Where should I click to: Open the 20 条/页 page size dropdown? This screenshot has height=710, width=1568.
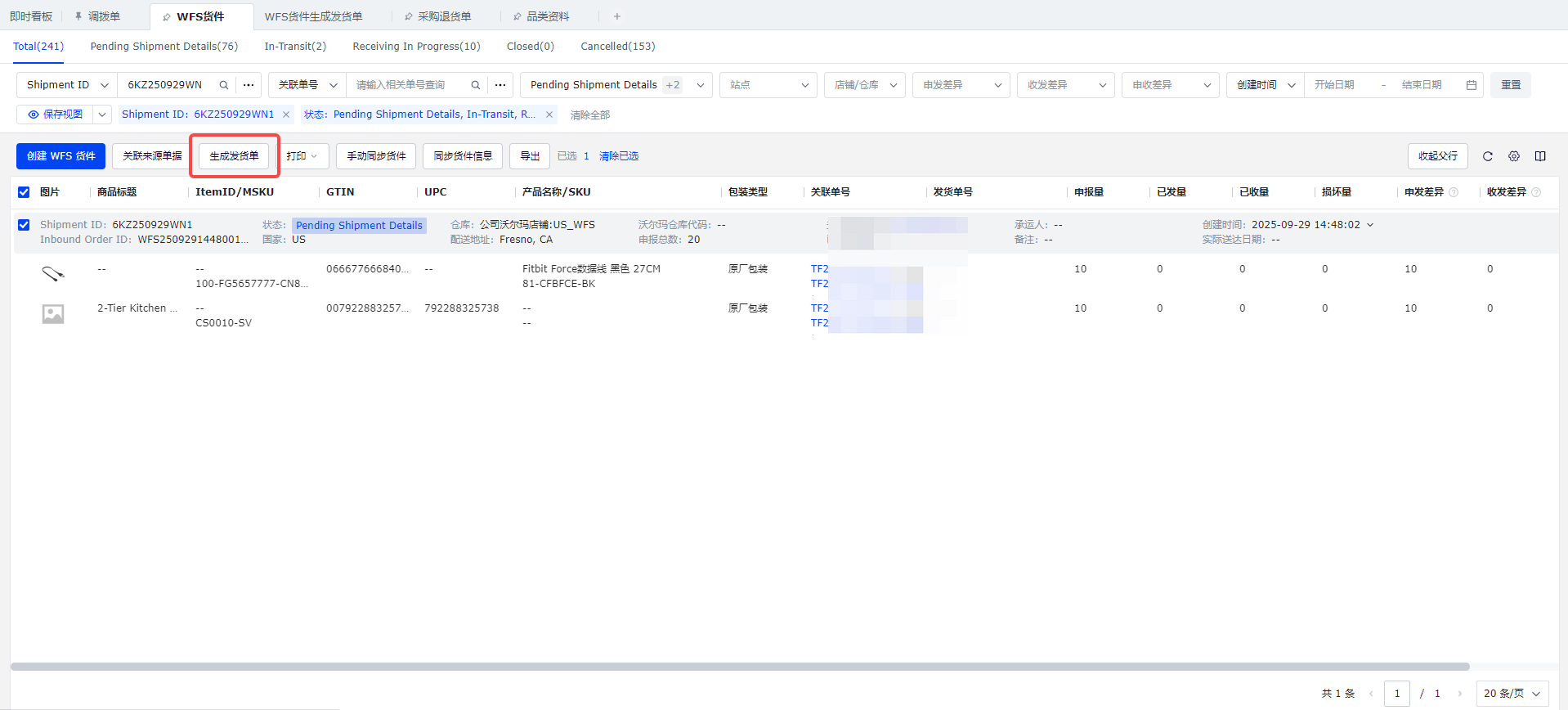point(1512,693)
